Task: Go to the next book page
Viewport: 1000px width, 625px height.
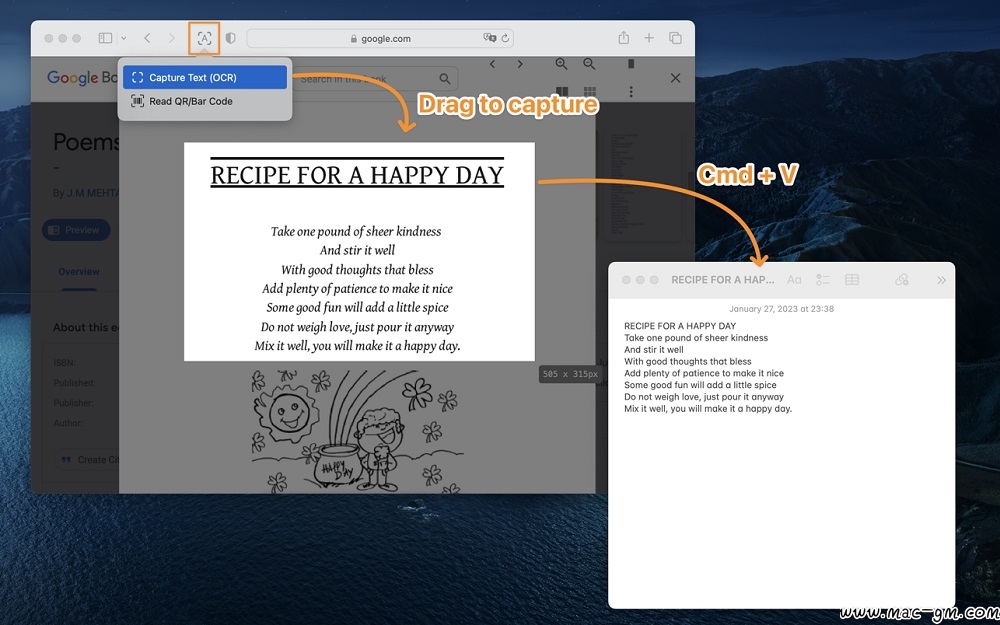Action: click(x=520, y=64)
